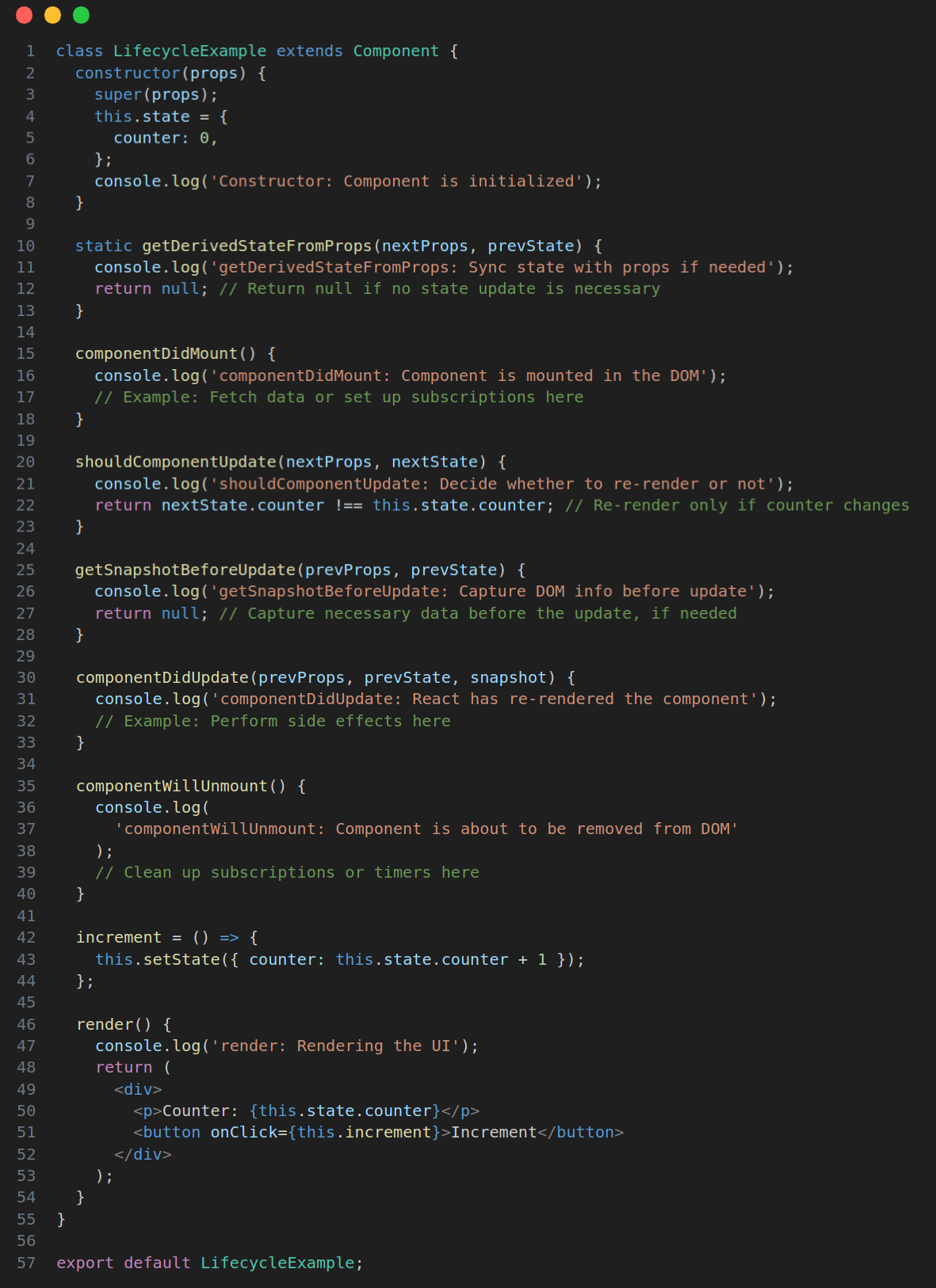
Task: Click method name getDerivedStateFromProps on line 10
Action: point(257,246)
